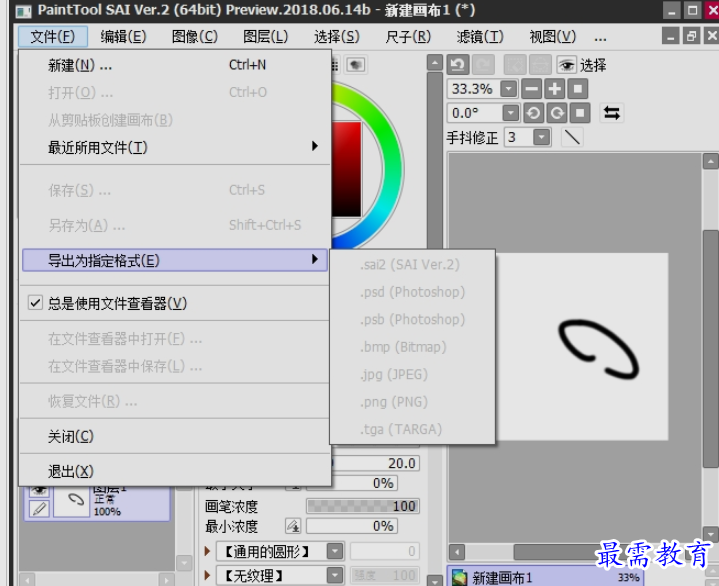Screen dimensions: 719x586
Task: Open the 33.3% zoom dropdown
Action: pyautogui.click(x=509, y=88)
